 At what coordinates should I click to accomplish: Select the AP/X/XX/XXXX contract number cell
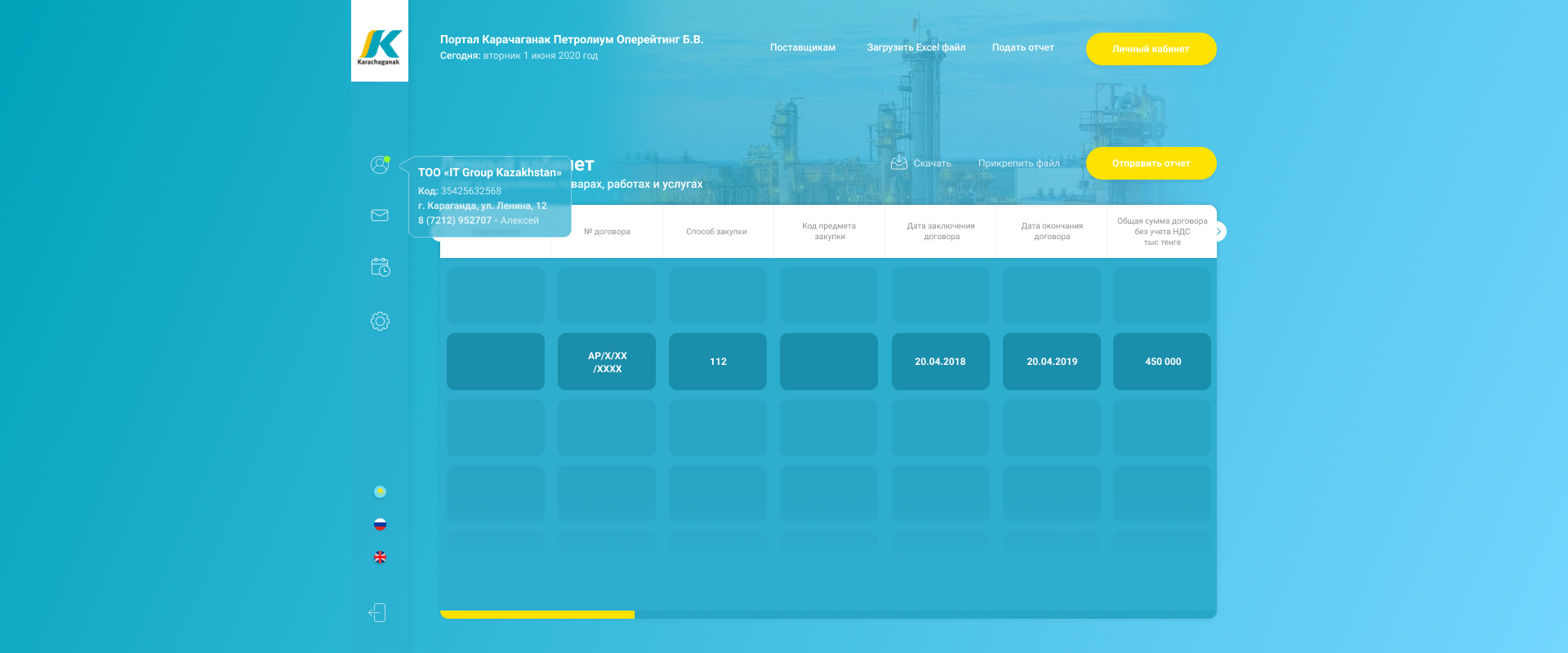(607, 362)
